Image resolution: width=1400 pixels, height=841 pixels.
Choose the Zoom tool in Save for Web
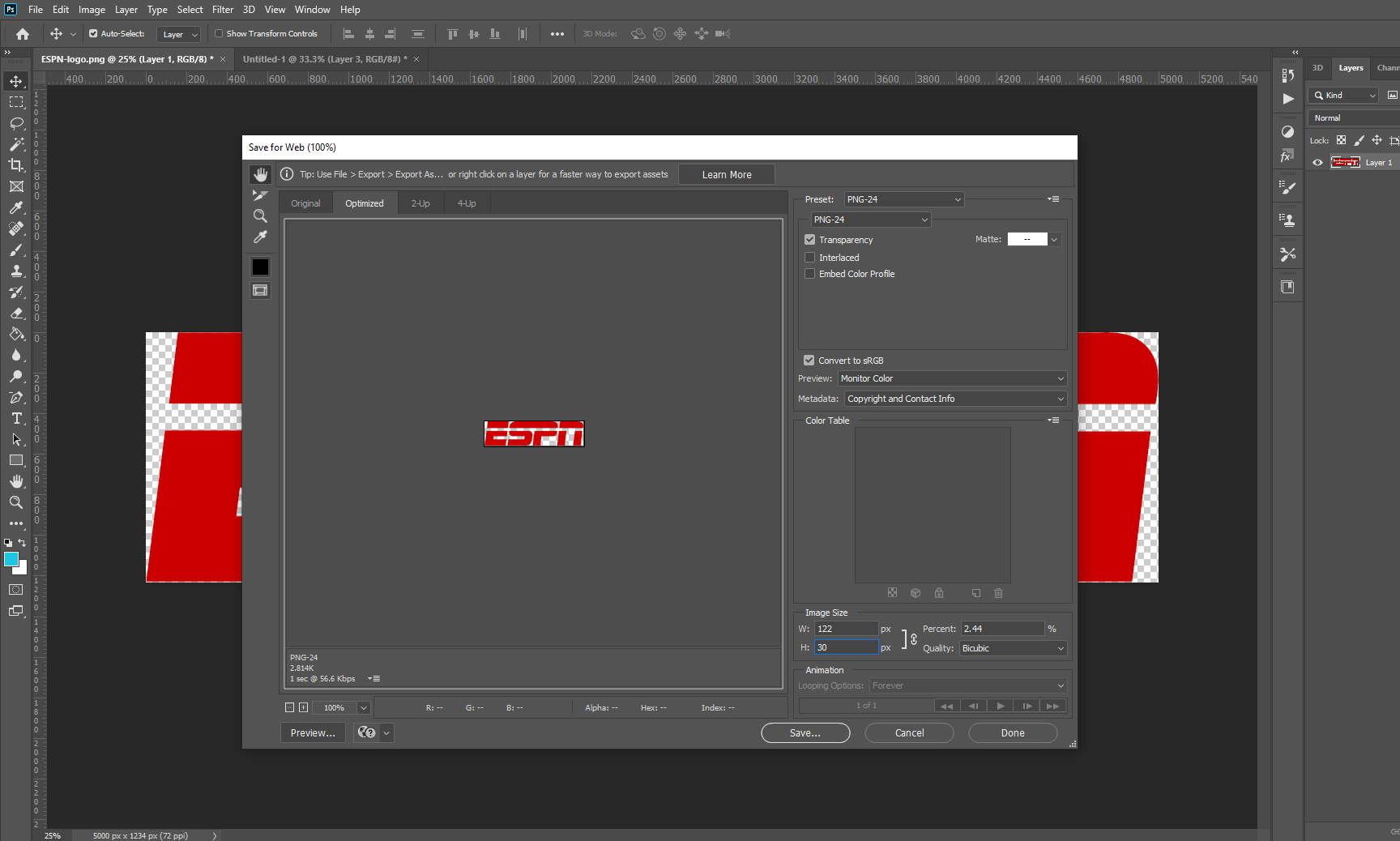(x=260, y=216)
